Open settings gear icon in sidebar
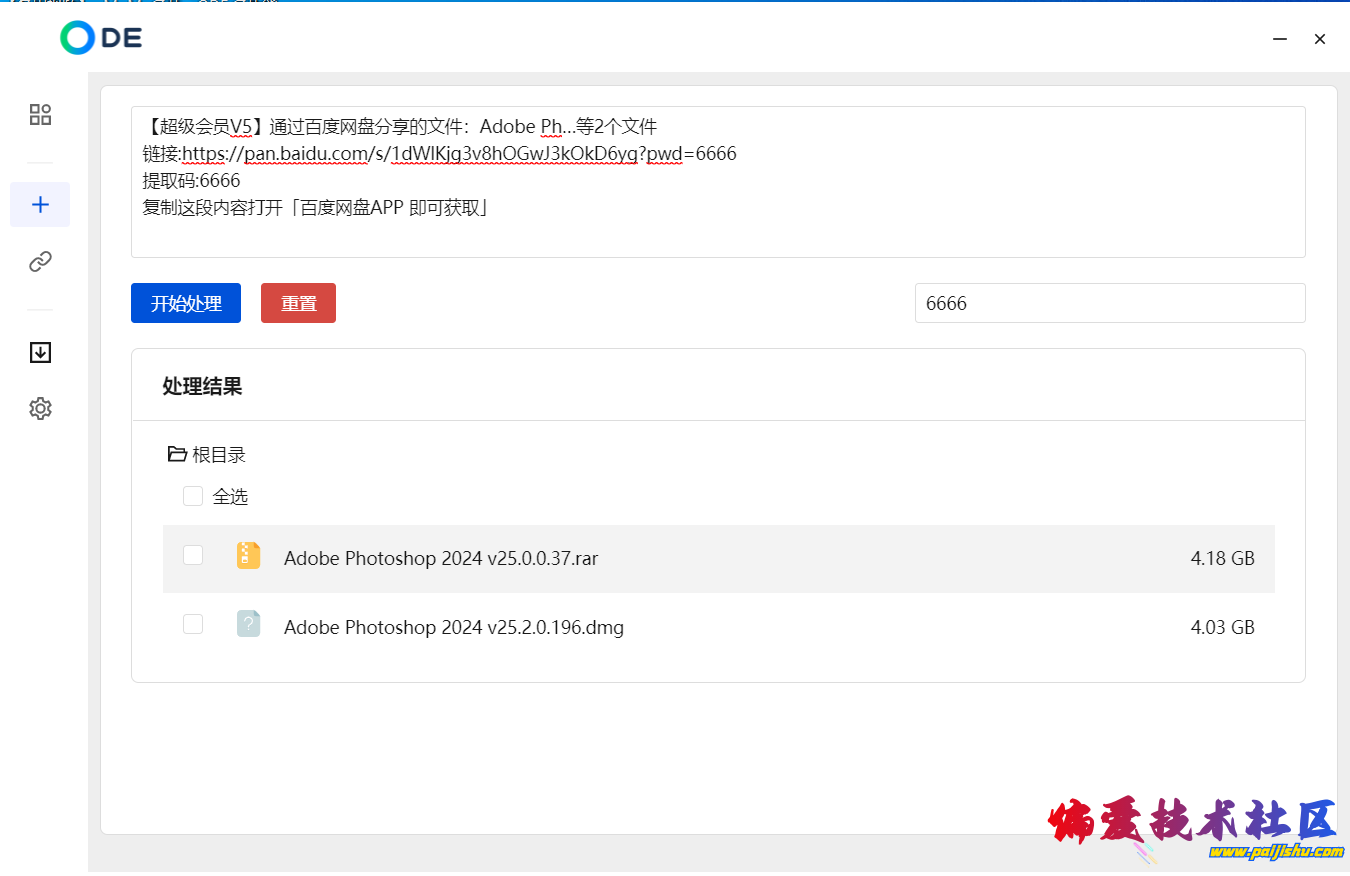This screenshot has height=876, width=1350. [40, 408]
